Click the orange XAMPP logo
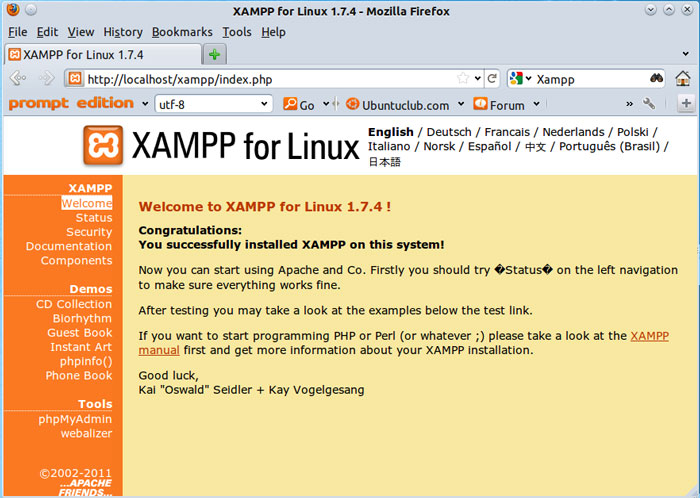 tap(103, 145)
